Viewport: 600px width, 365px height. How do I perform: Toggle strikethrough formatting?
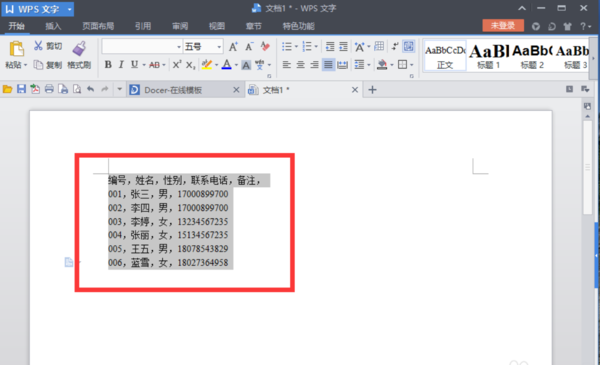click(154, 65)
